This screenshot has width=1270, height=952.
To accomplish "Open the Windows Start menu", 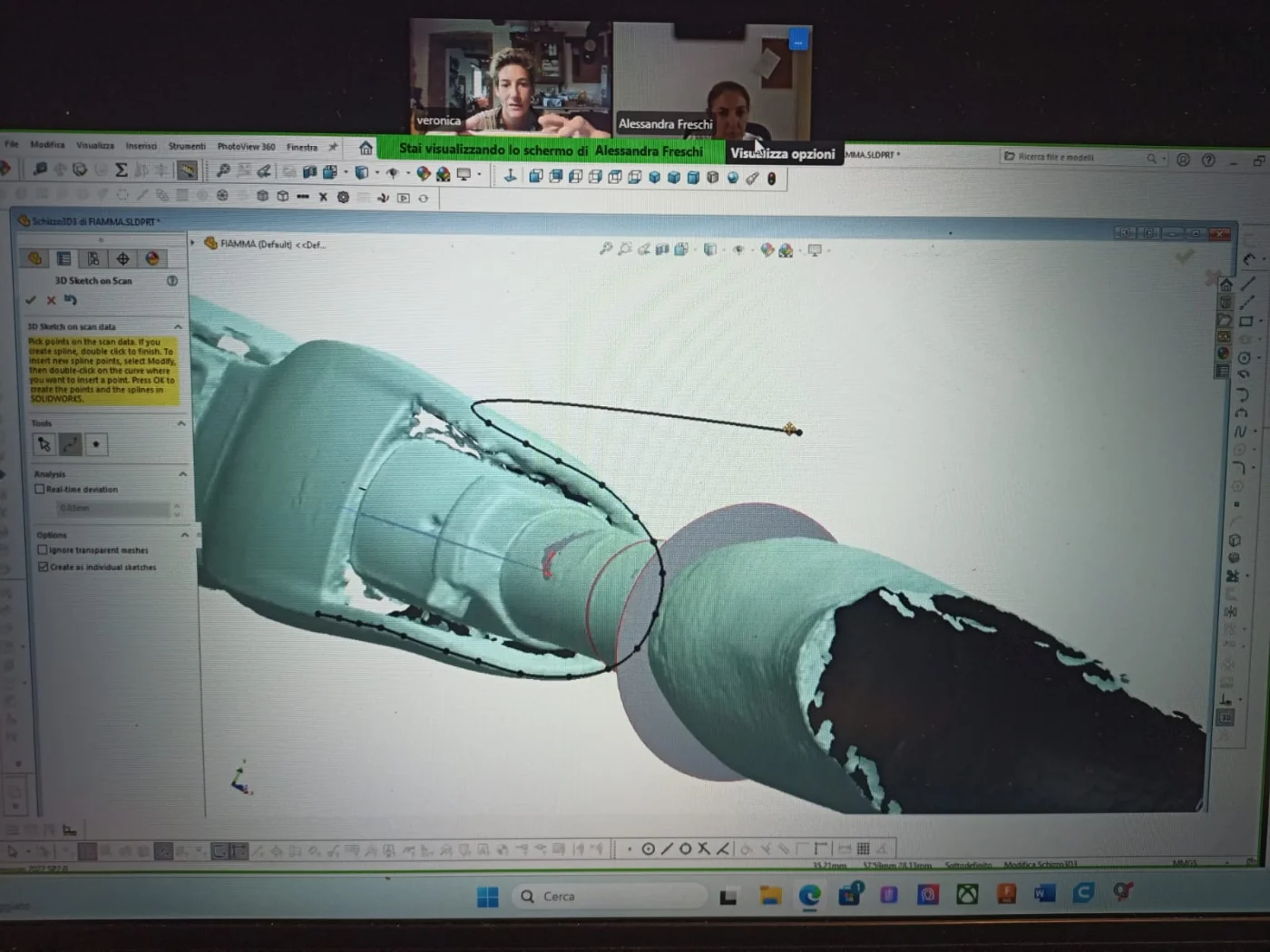I will [487, 897].
